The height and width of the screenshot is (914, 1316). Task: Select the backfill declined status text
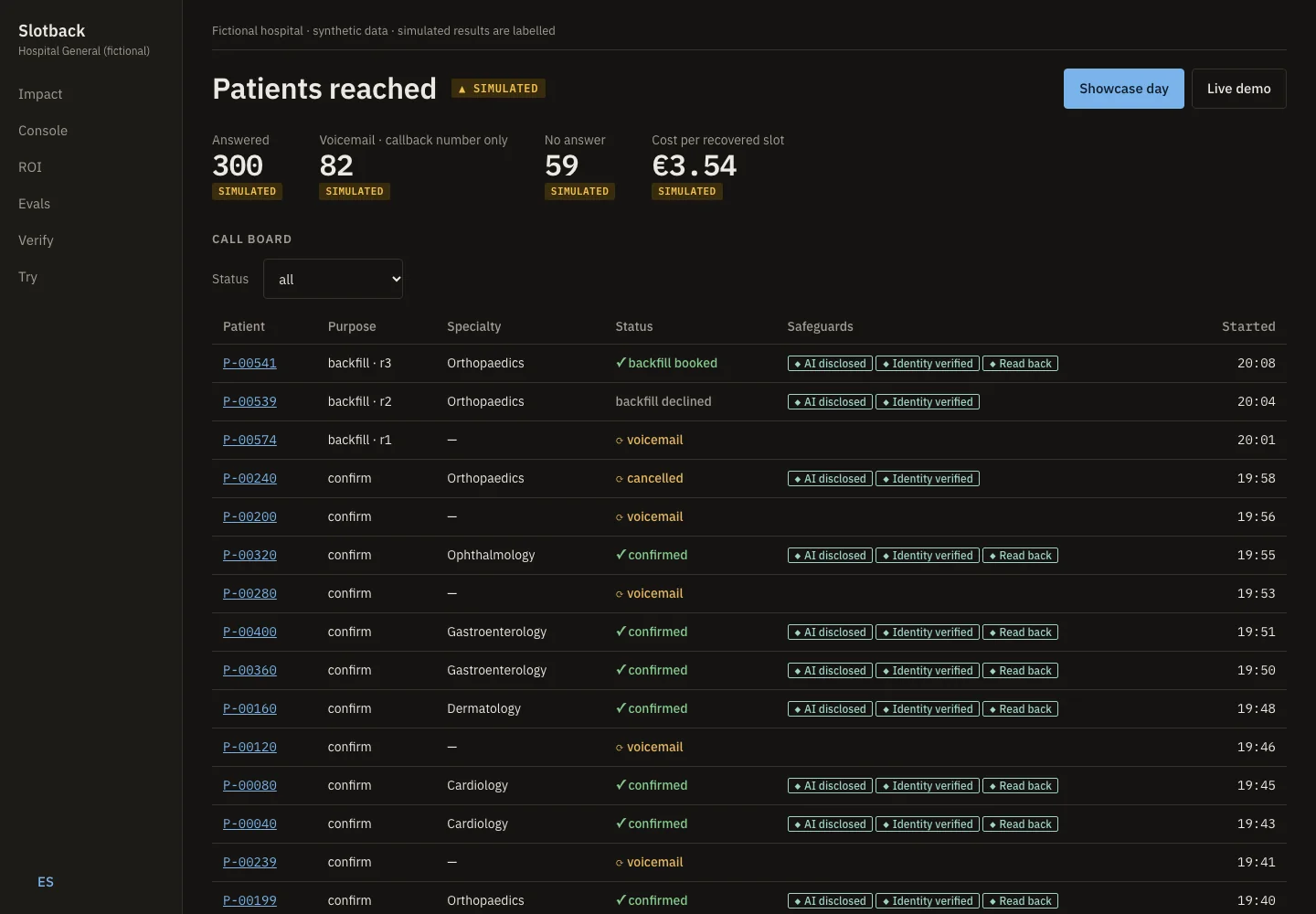tap(663, 401)
